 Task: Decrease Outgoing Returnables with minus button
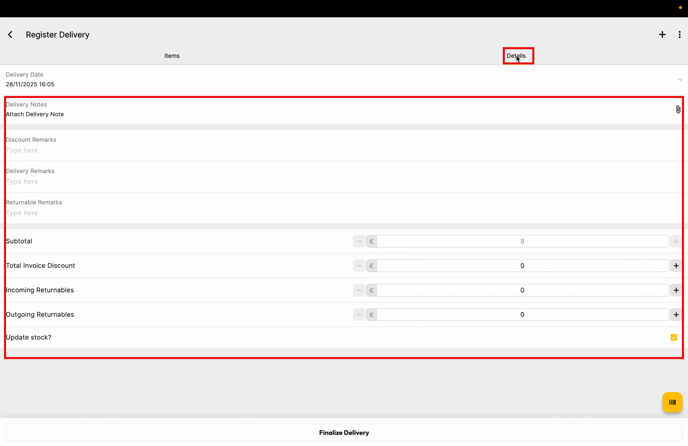(359, 315)
